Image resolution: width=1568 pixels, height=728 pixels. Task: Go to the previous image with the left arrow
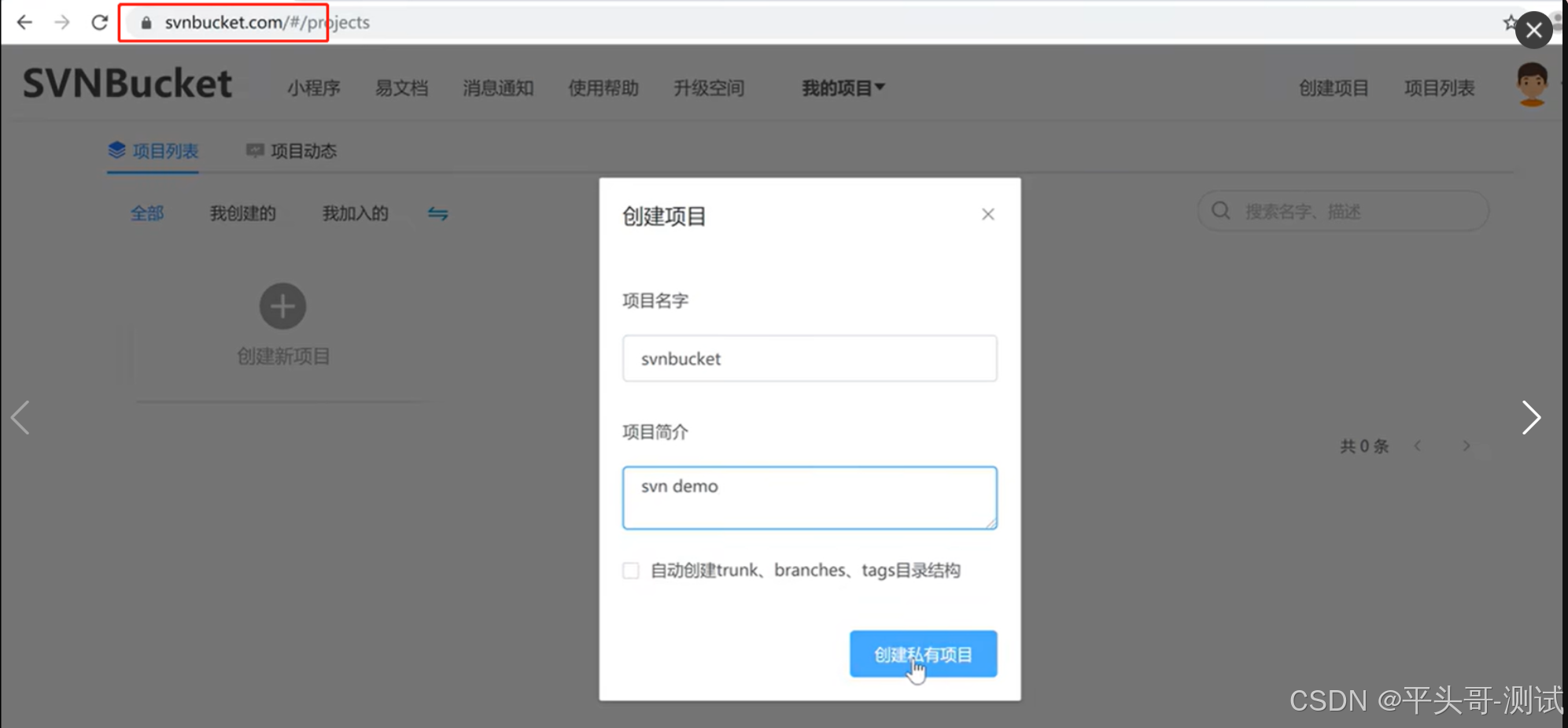(20, 417)
